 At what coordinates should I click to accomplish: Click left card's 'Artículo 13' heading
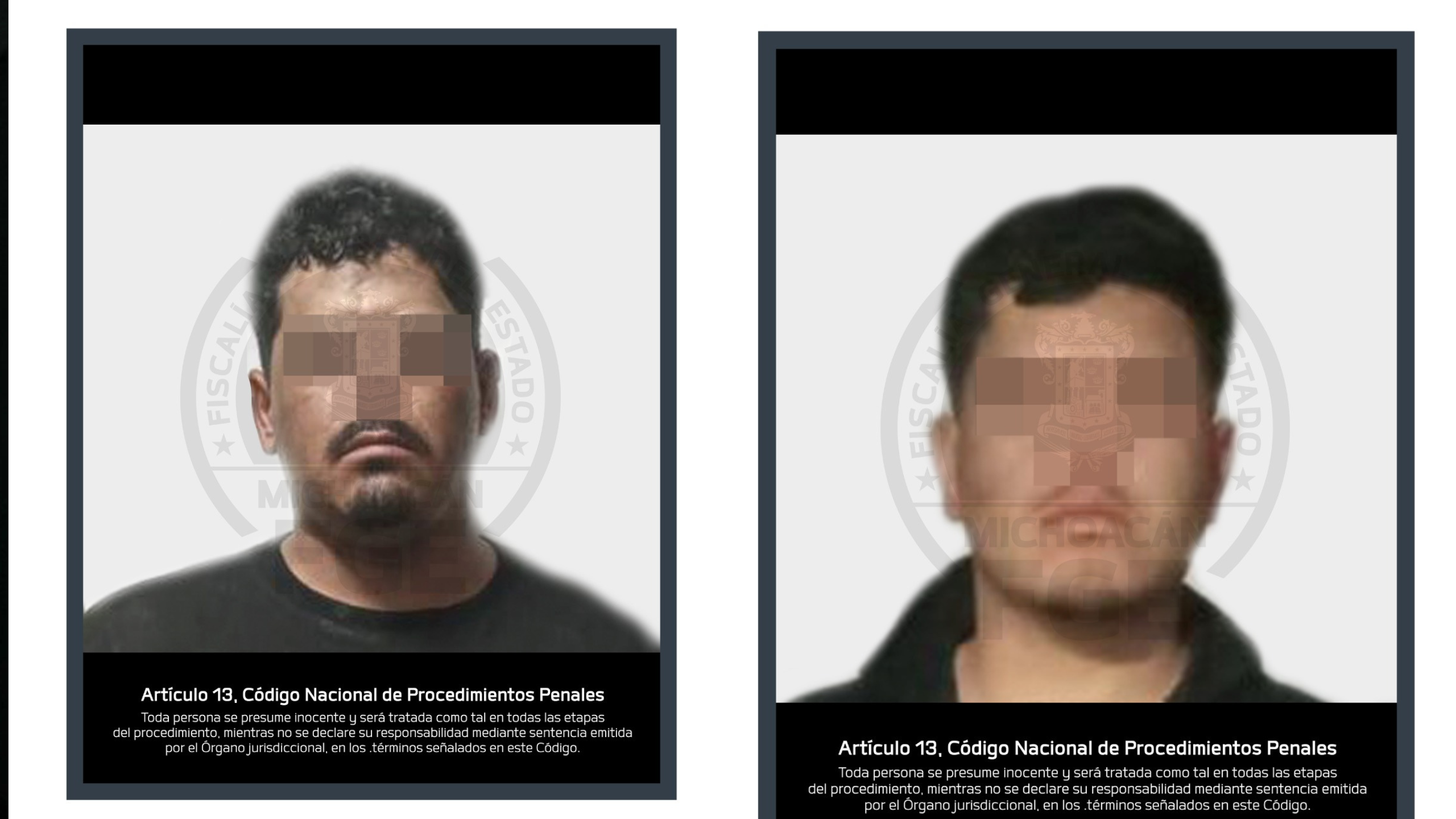pyautogui.click(x=373, y=694)
